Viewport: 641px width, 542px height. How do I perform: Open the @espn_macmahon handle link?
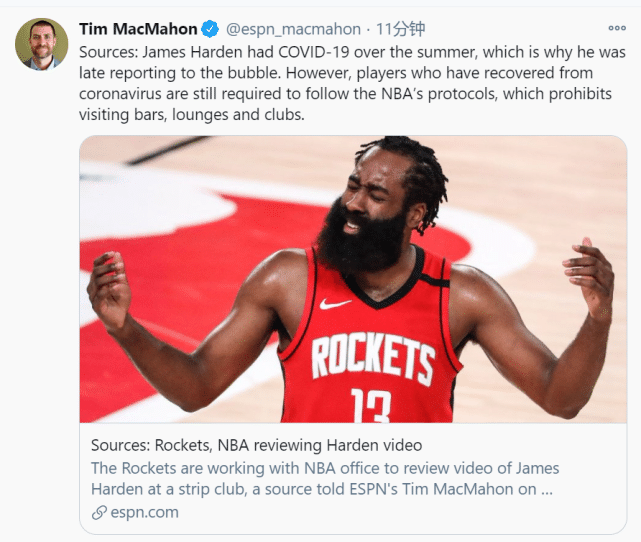pyautogui.click(x=293, y=29)
